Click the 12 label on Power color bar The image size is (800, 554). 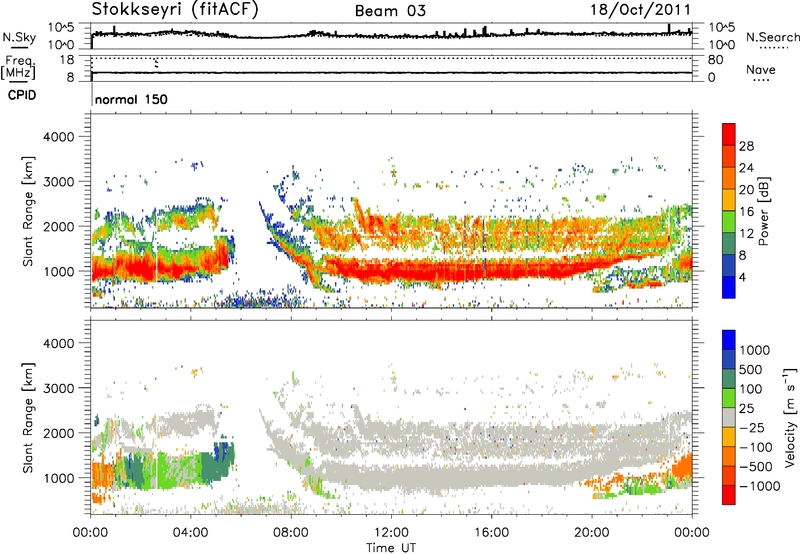point(746,234)
